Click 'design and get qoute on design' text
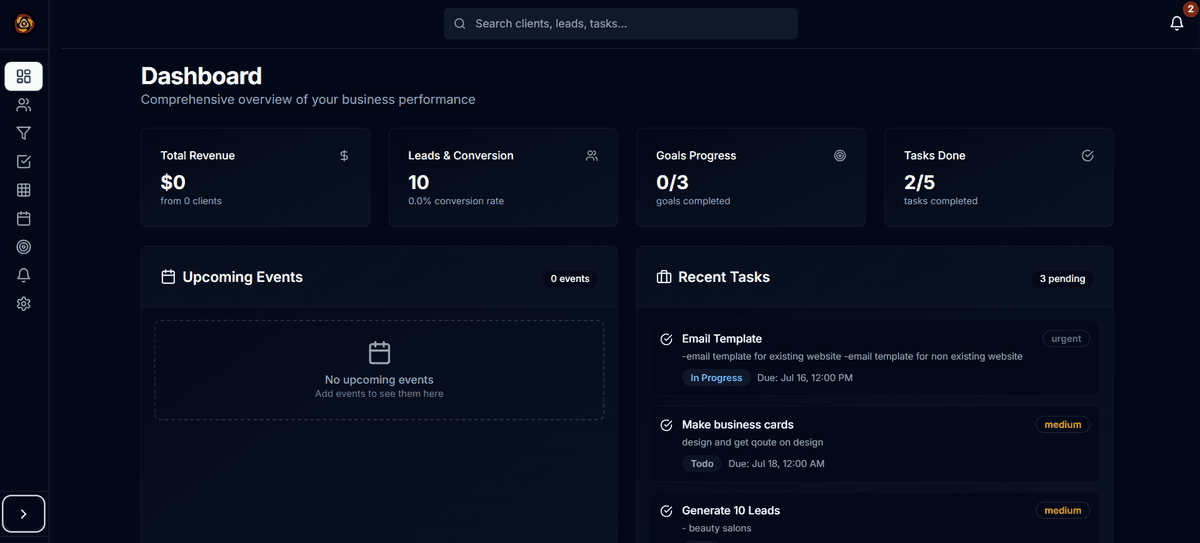The image size is (1200, 543). 752,442
